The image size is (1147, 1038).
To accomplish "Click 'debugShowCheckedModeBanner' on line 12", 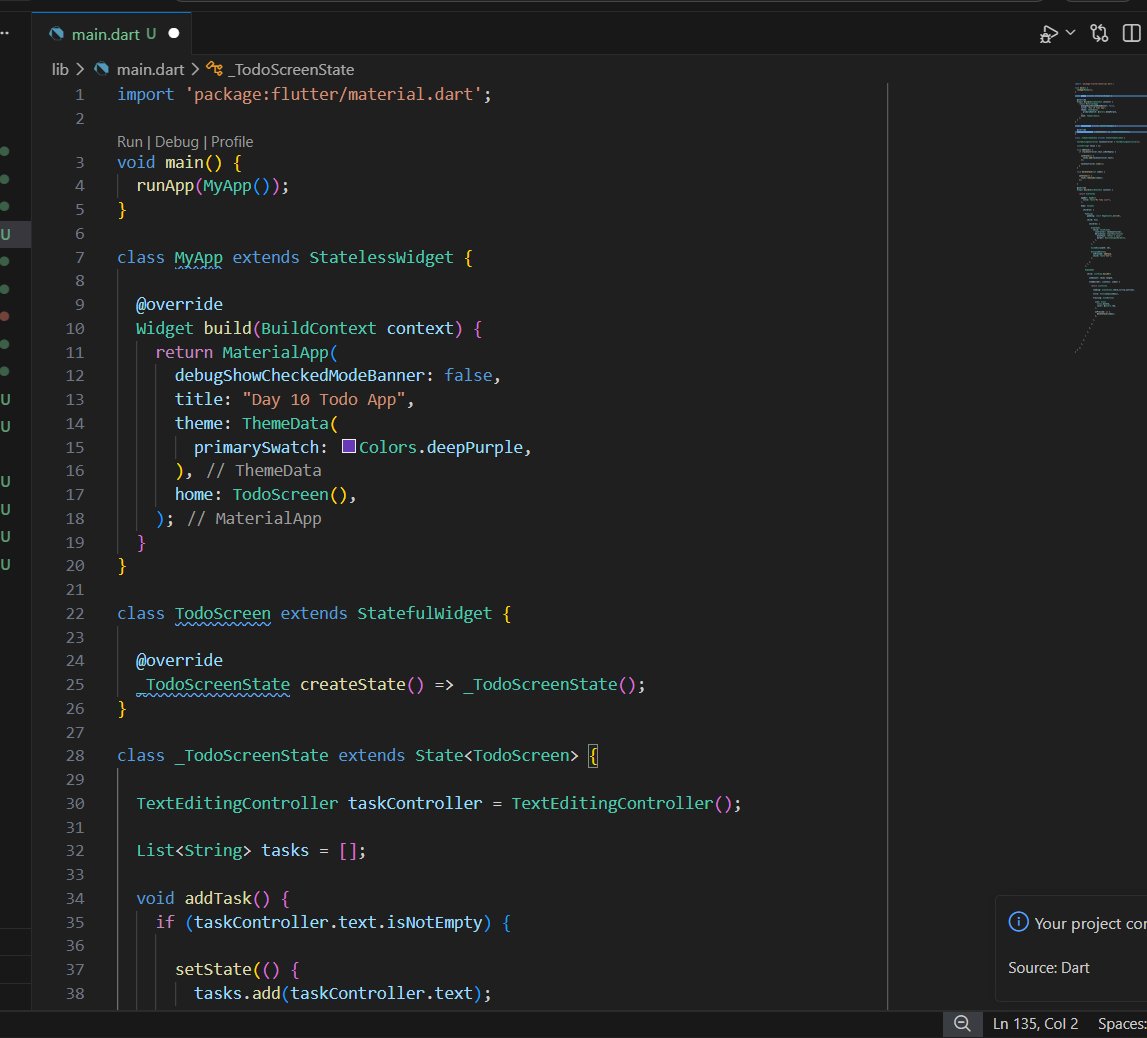I will click(299, 375).
